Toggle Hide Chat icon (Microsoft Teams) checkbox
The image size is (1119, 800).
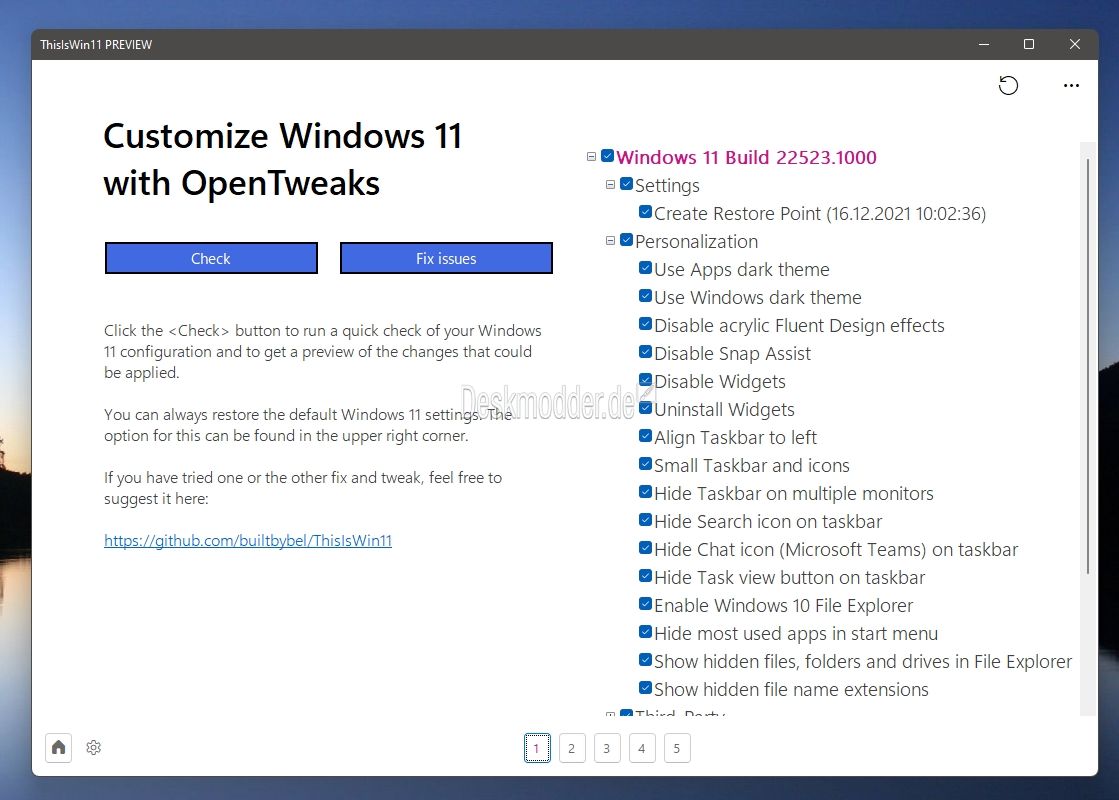click(x=645, y=547)
